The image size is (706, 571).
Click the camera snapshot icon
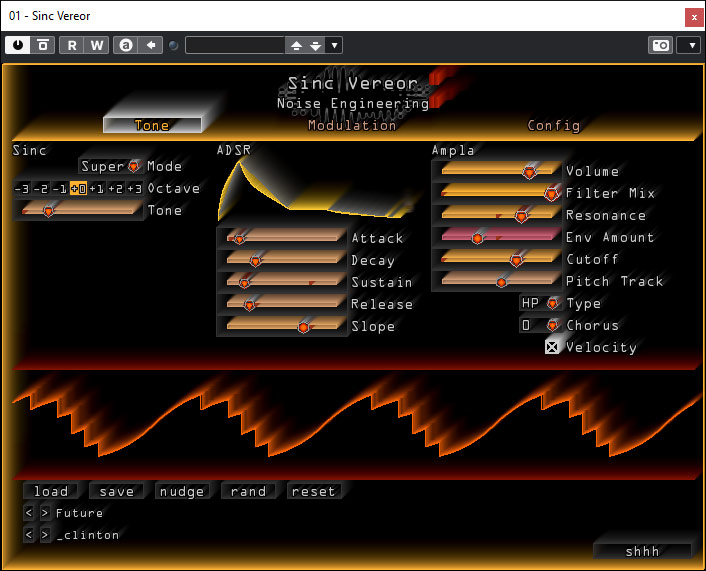660,45
